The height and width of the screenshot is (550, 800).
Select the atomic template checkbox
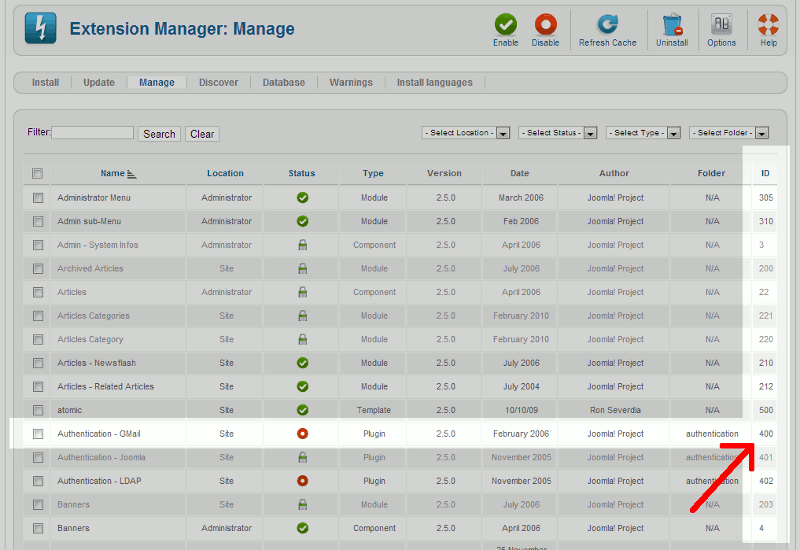38,410
